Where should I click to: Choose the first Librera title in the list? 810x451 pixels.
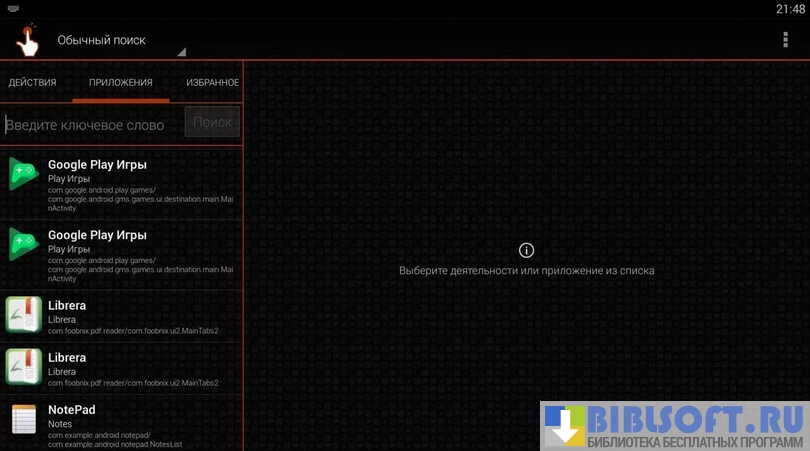pos(67,305)
